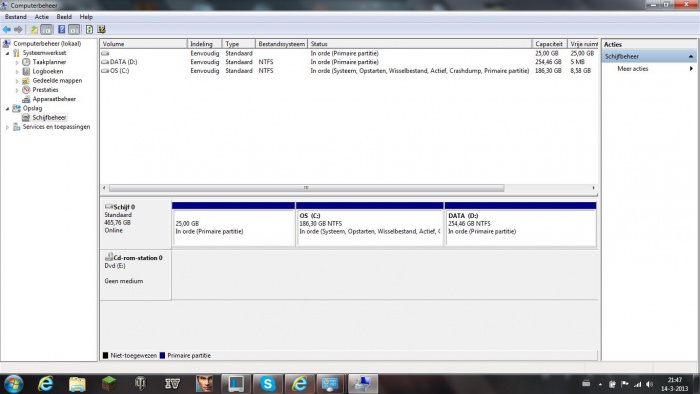Viewport: 700px width, 394px height.
Task: Select the unnamed volume's drive icon in list
Action: [x=105, y=53]
